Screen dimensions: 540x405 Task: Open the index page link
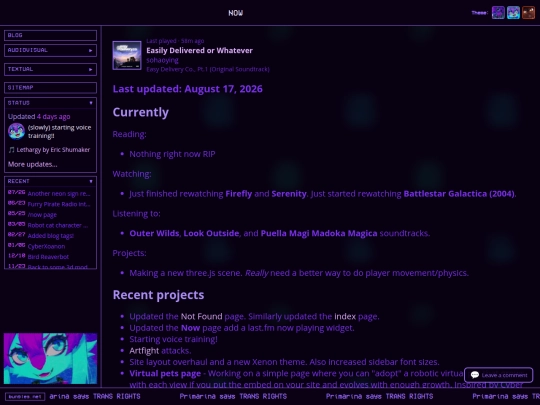pos(345,316)
